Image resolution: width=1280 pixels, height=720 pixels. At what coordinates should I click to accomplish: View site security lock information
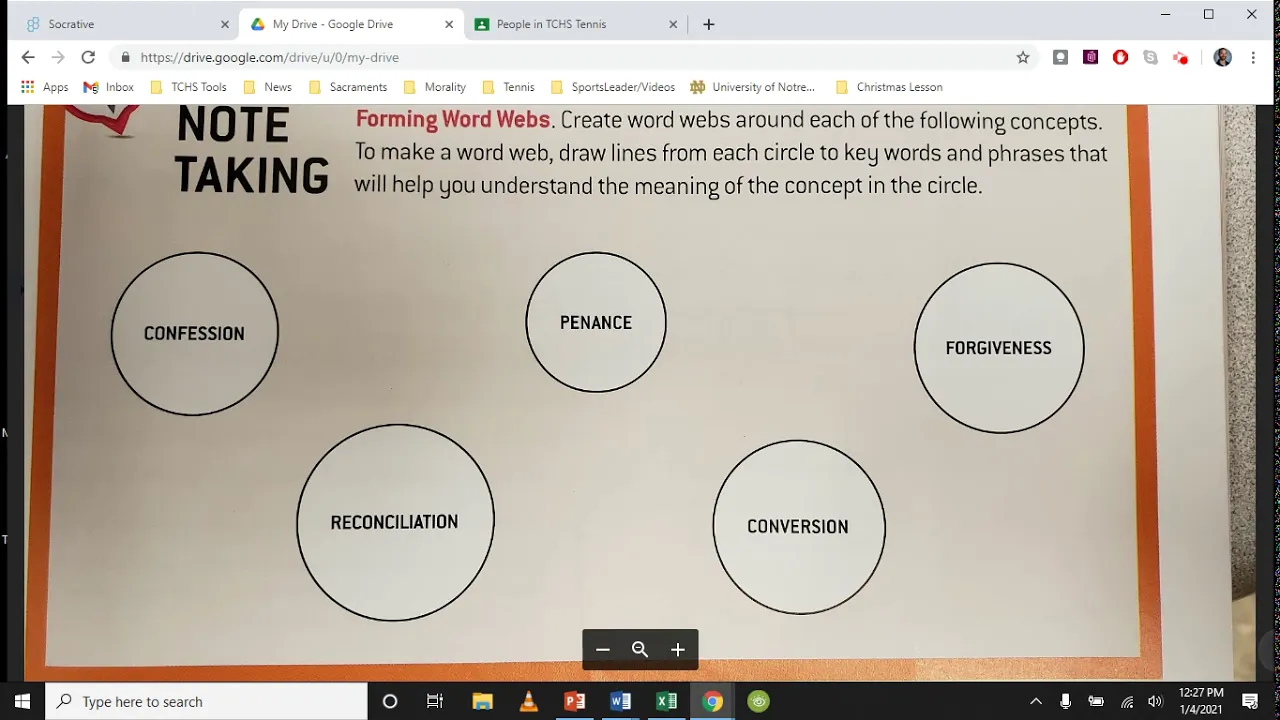[125, 57]
